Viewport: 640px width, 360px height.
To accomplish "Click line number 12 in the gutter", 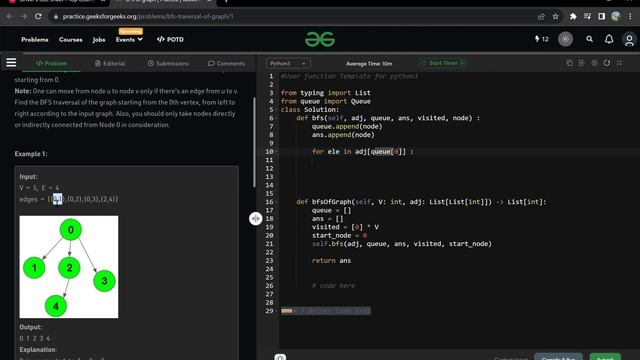I will (x=269, y=168).
